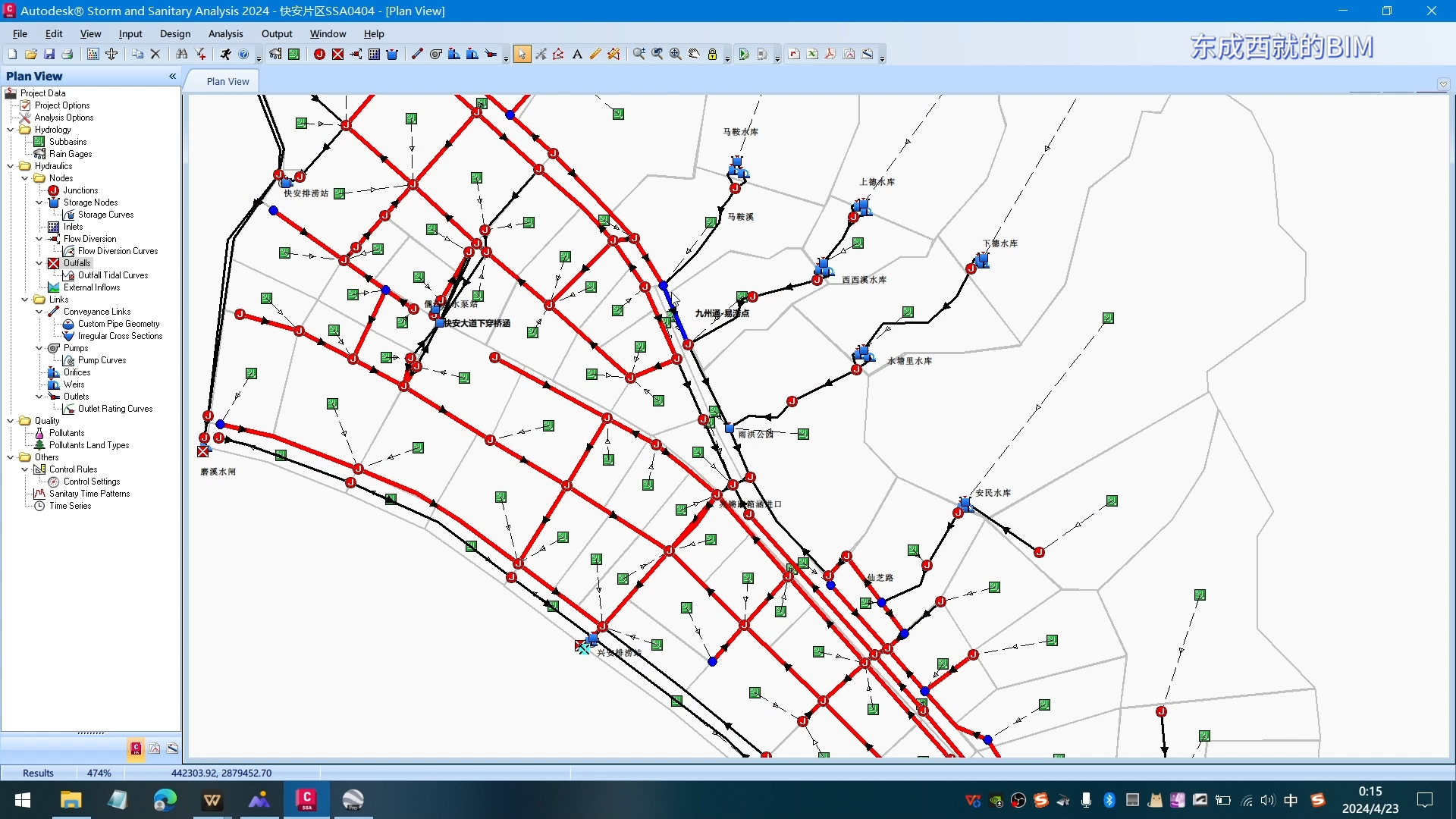Select the Add Subbasin tool
The width and height of the screenshot is (1456, 819).
293,54
